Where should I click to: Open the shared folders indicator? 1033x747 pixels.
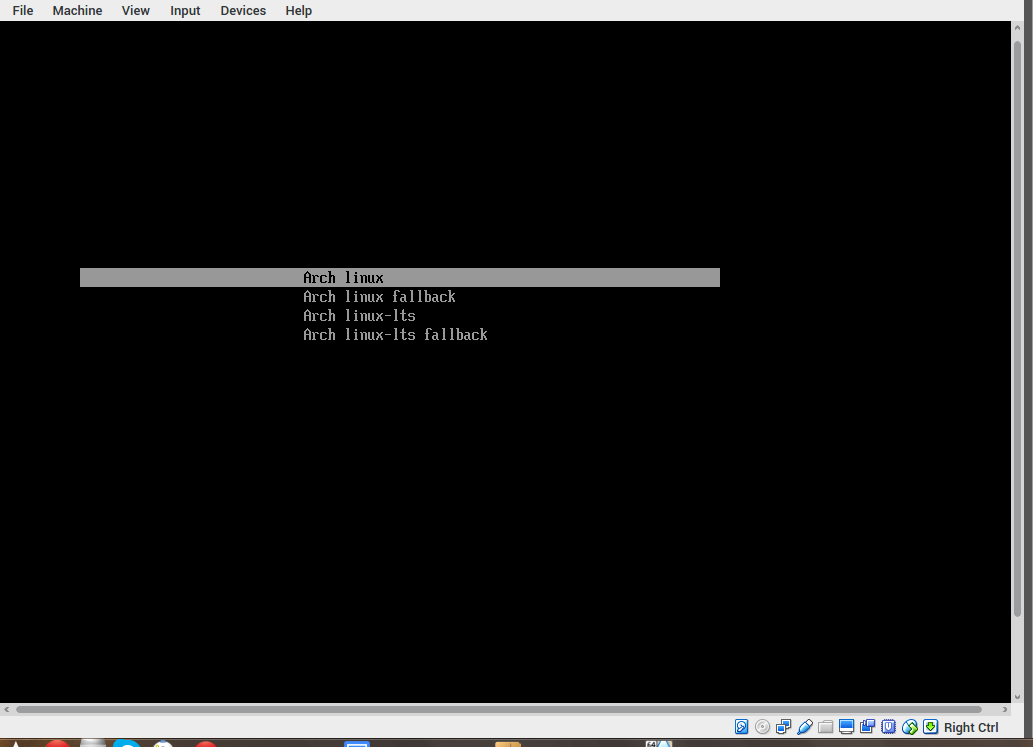point(825,727)
